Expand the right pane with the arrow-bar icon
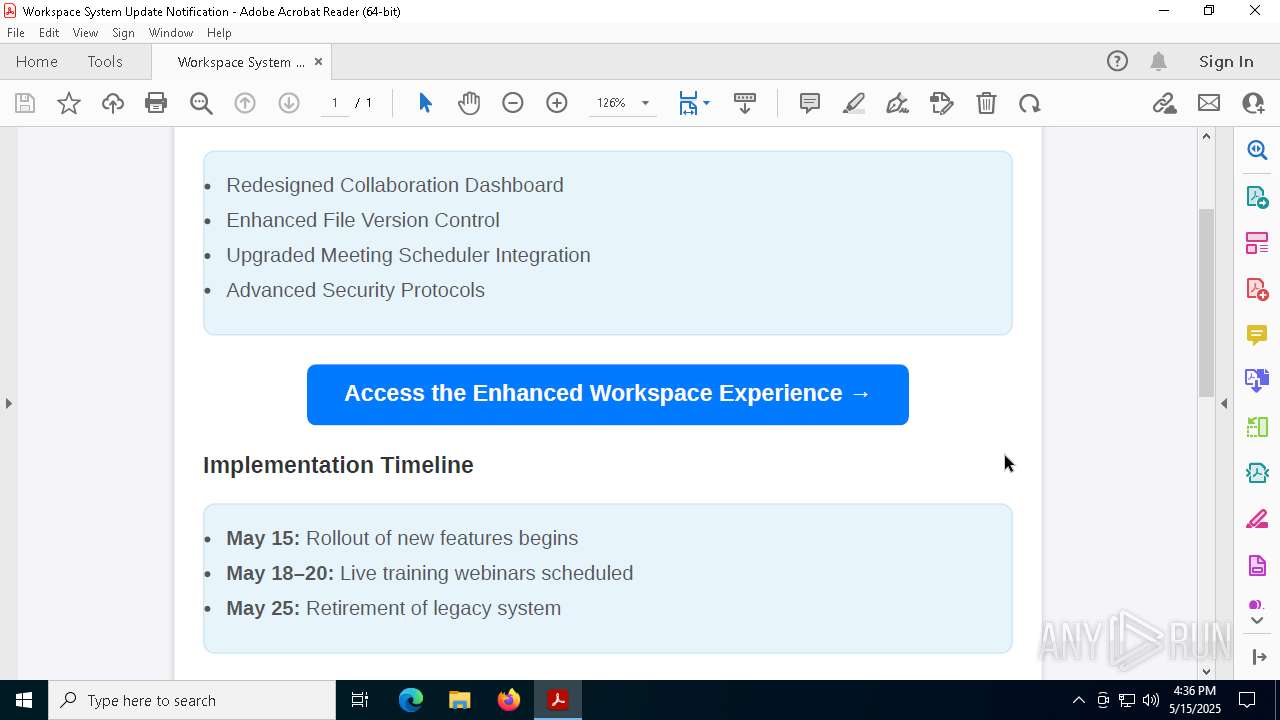The width and height of the screenshot is (1280, 720). click(1258, 657)
